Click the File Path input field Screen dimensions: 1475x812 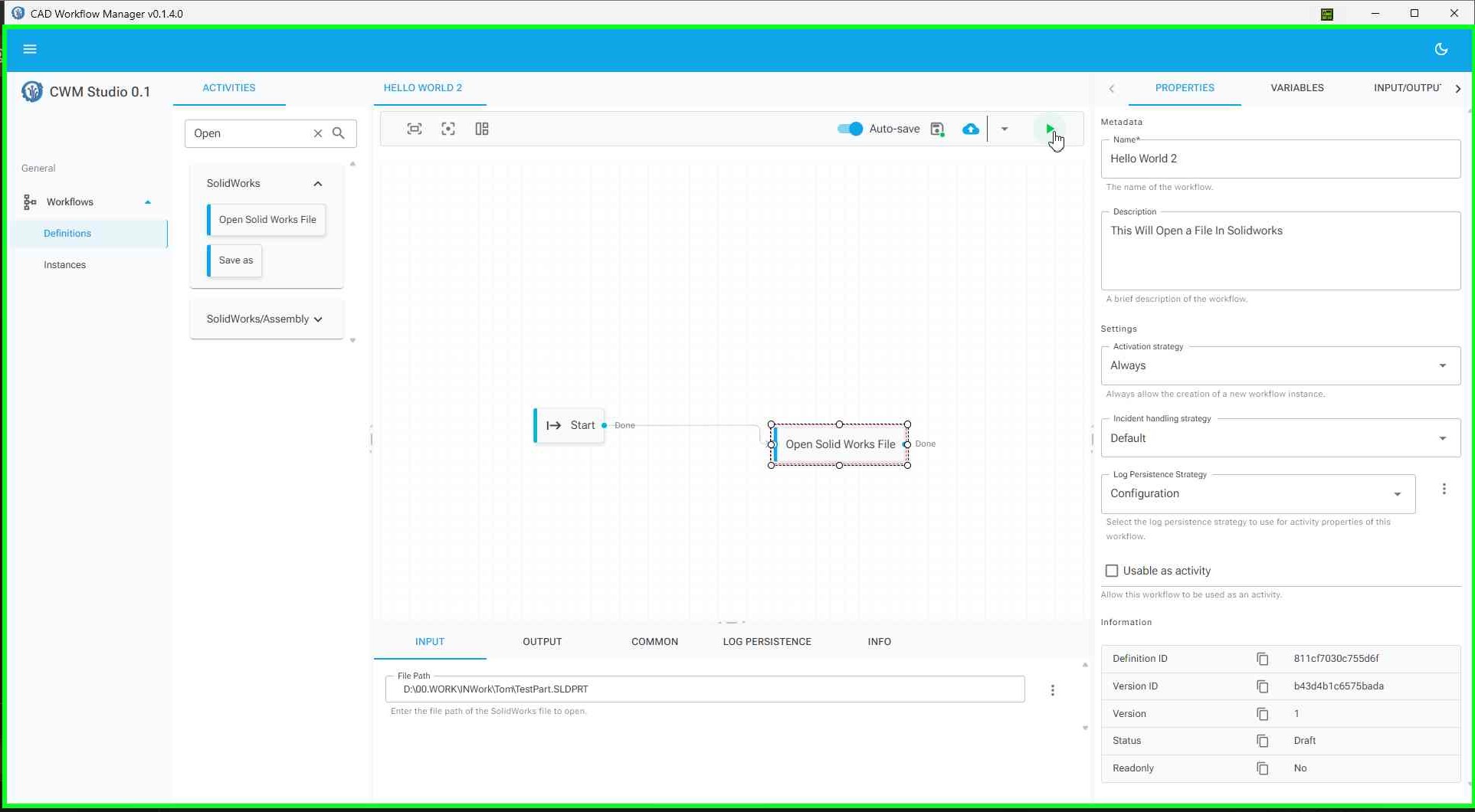[704, 689]
